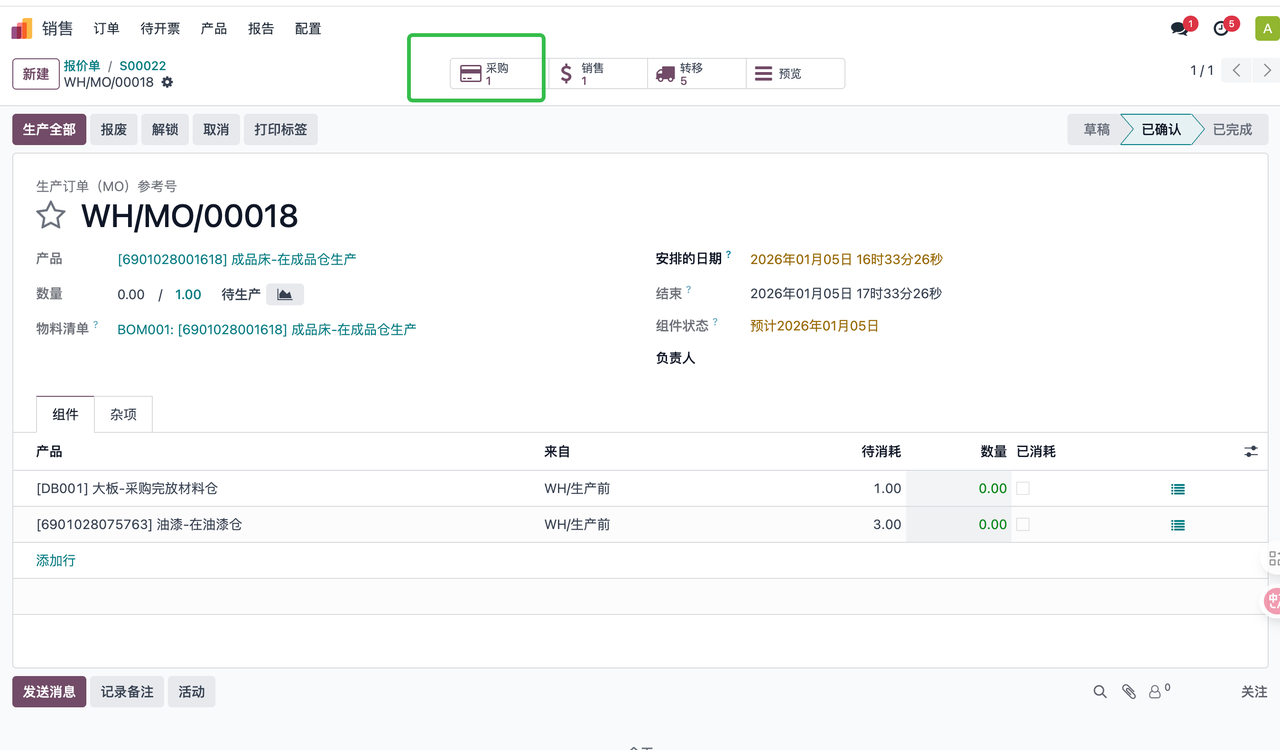Go to next record arrow
This screenshot has width=1280, height=750.
pos(1267,70)
